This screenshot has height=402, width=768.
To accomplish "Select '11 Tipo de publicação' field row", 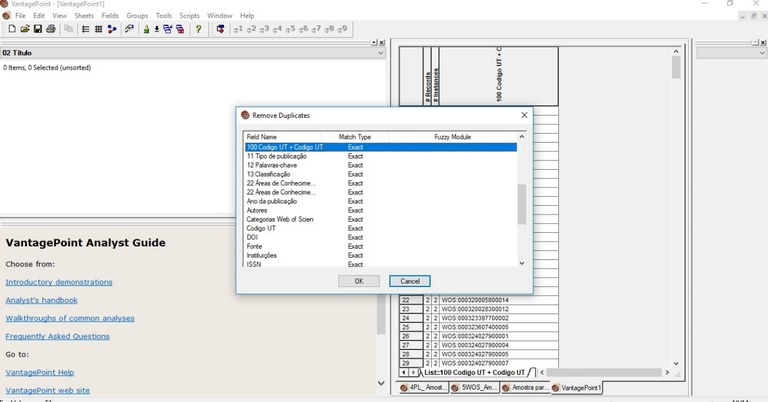I will pos(381,156).
